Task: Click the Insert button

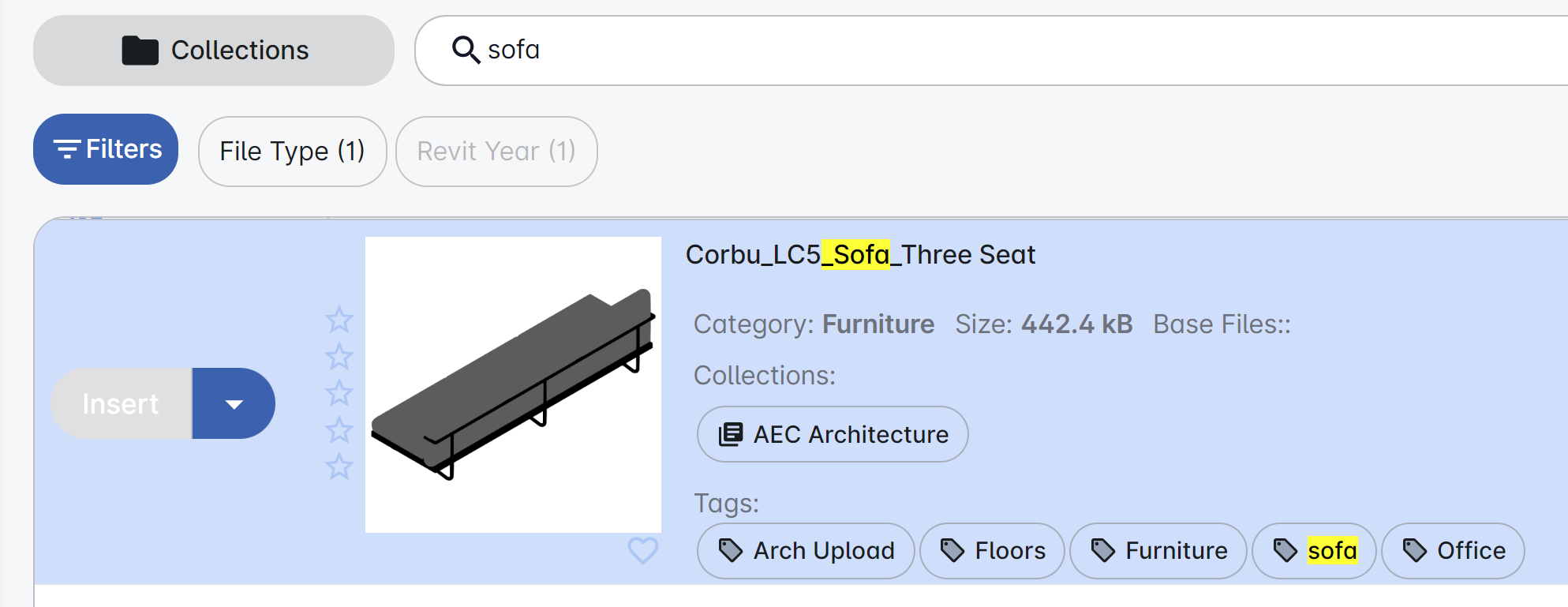Action: [x=121, y=404]
